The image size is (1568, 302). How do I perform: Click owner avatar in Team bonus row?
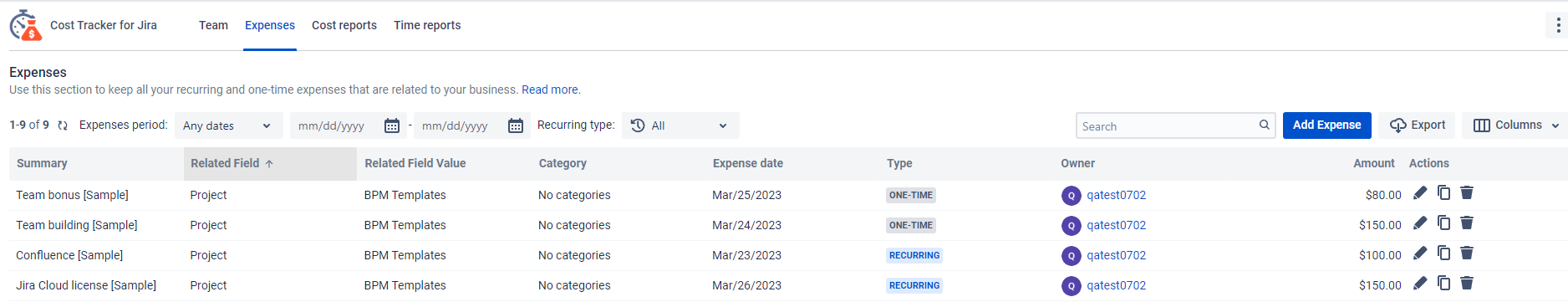pos(1071,196)
